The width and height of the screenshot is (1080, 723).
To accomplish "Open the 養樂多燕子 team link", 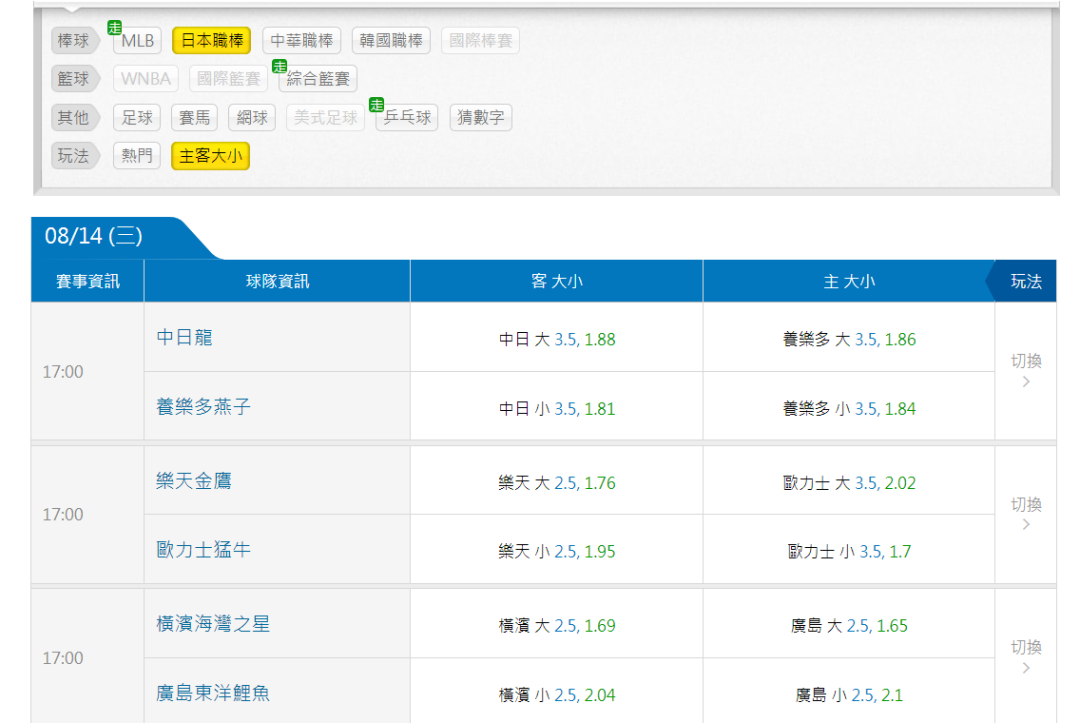I will tap(204, 407).
